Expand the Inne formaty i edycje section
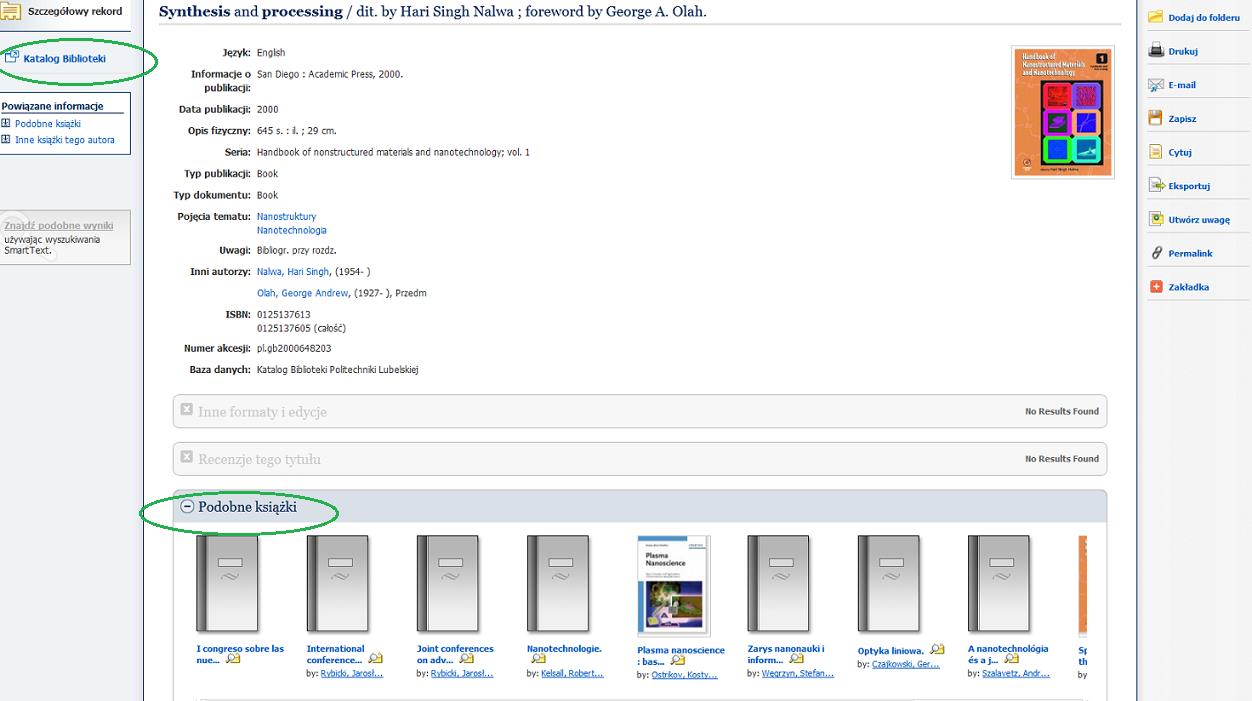The image size is (1252, 701). click(186, 410)
